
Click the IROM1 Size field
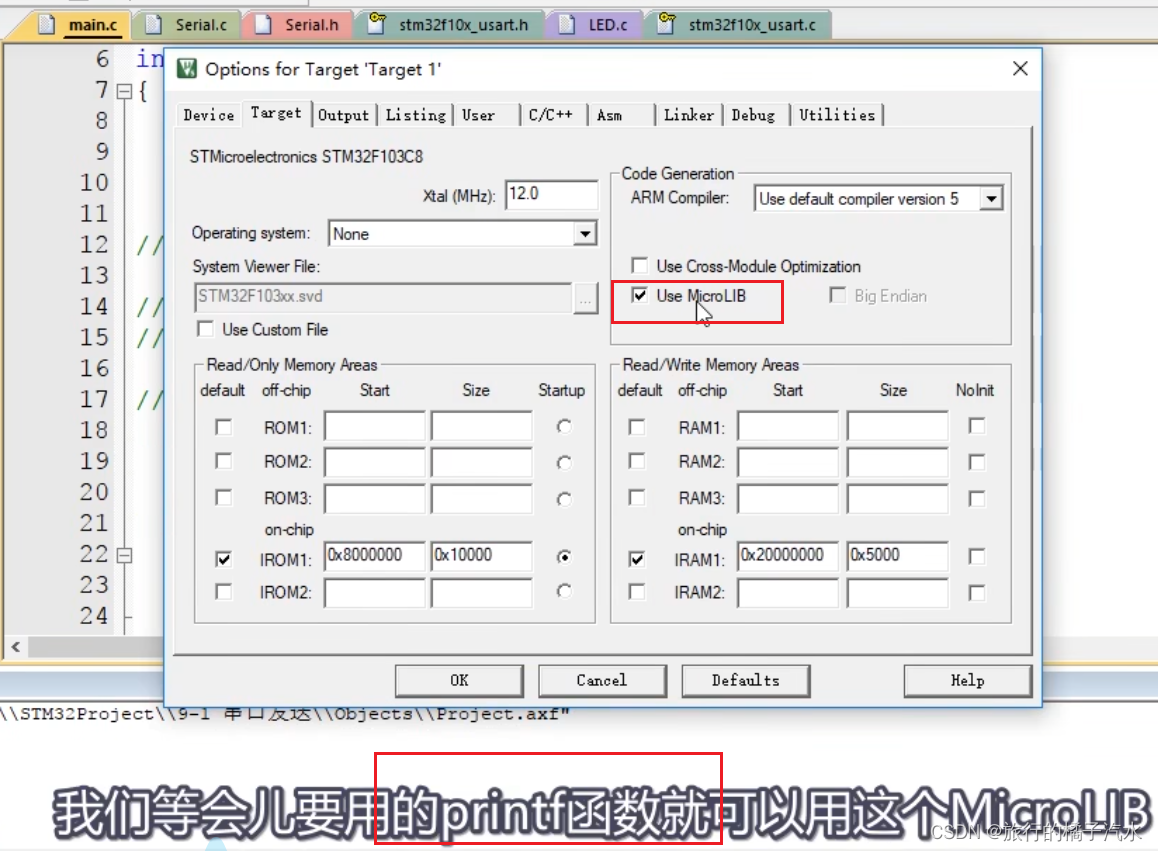point(482,556)
